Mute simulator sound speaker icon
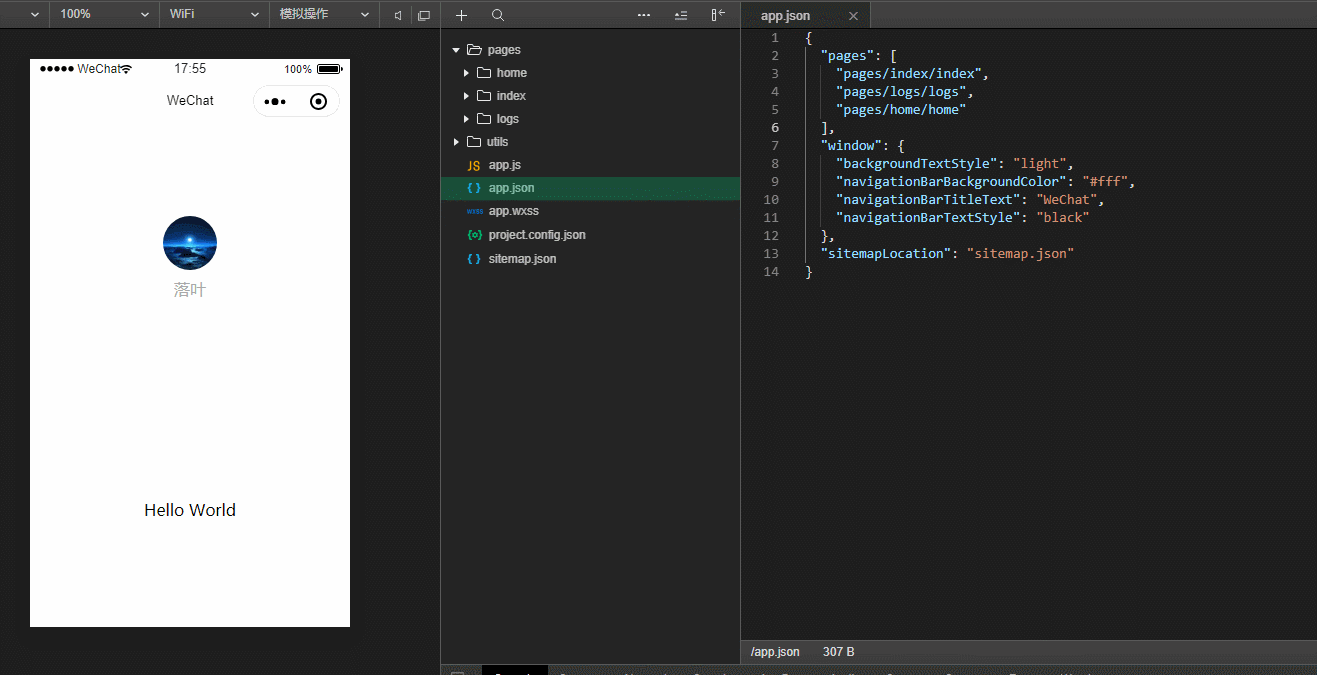 click(398, 15)
